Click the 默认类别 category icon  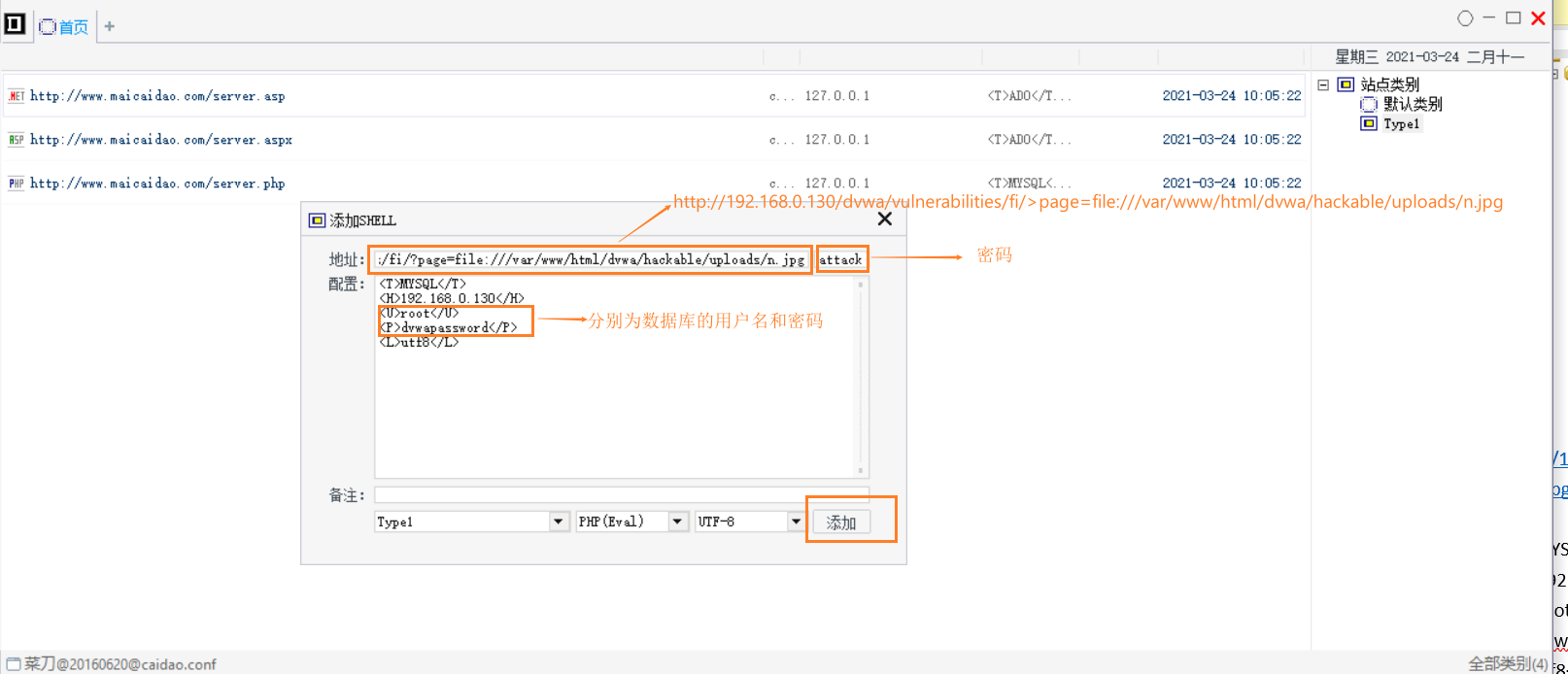pyautogui.click(x=1369, y=104)
